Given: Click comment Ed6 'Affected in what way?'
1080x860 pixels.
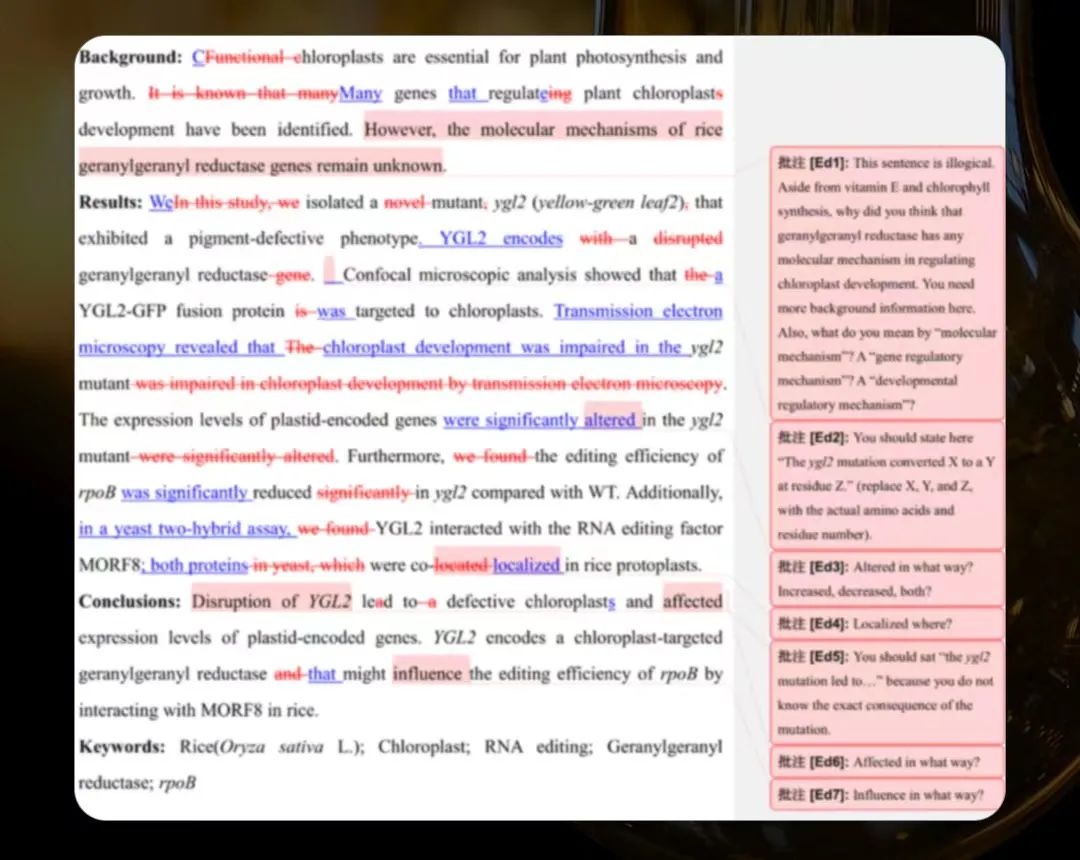Looking at the screenshot, I should [886, 762].
